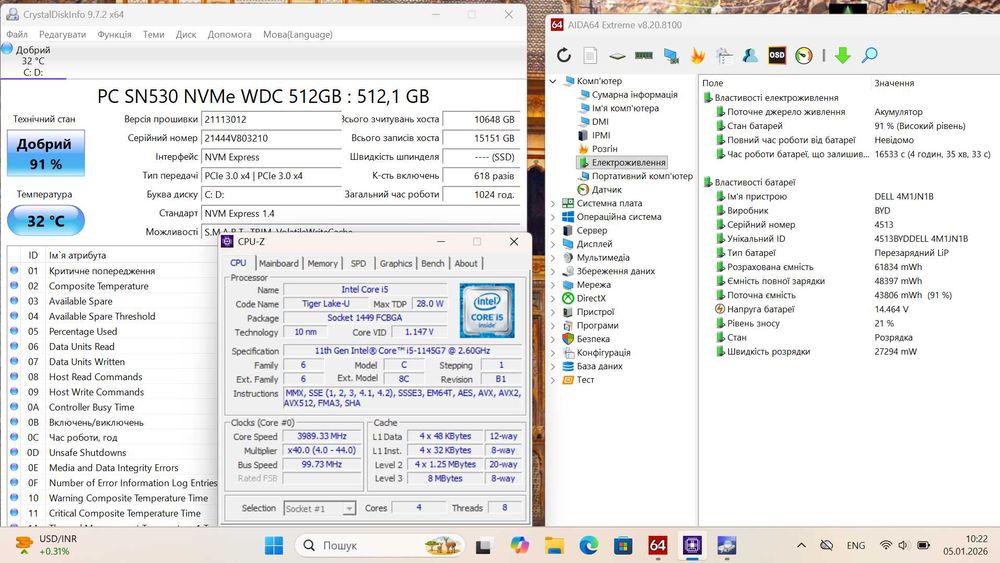
Task: Launch the AIDA64 stability test flame icon
Action: click(697, 55)
